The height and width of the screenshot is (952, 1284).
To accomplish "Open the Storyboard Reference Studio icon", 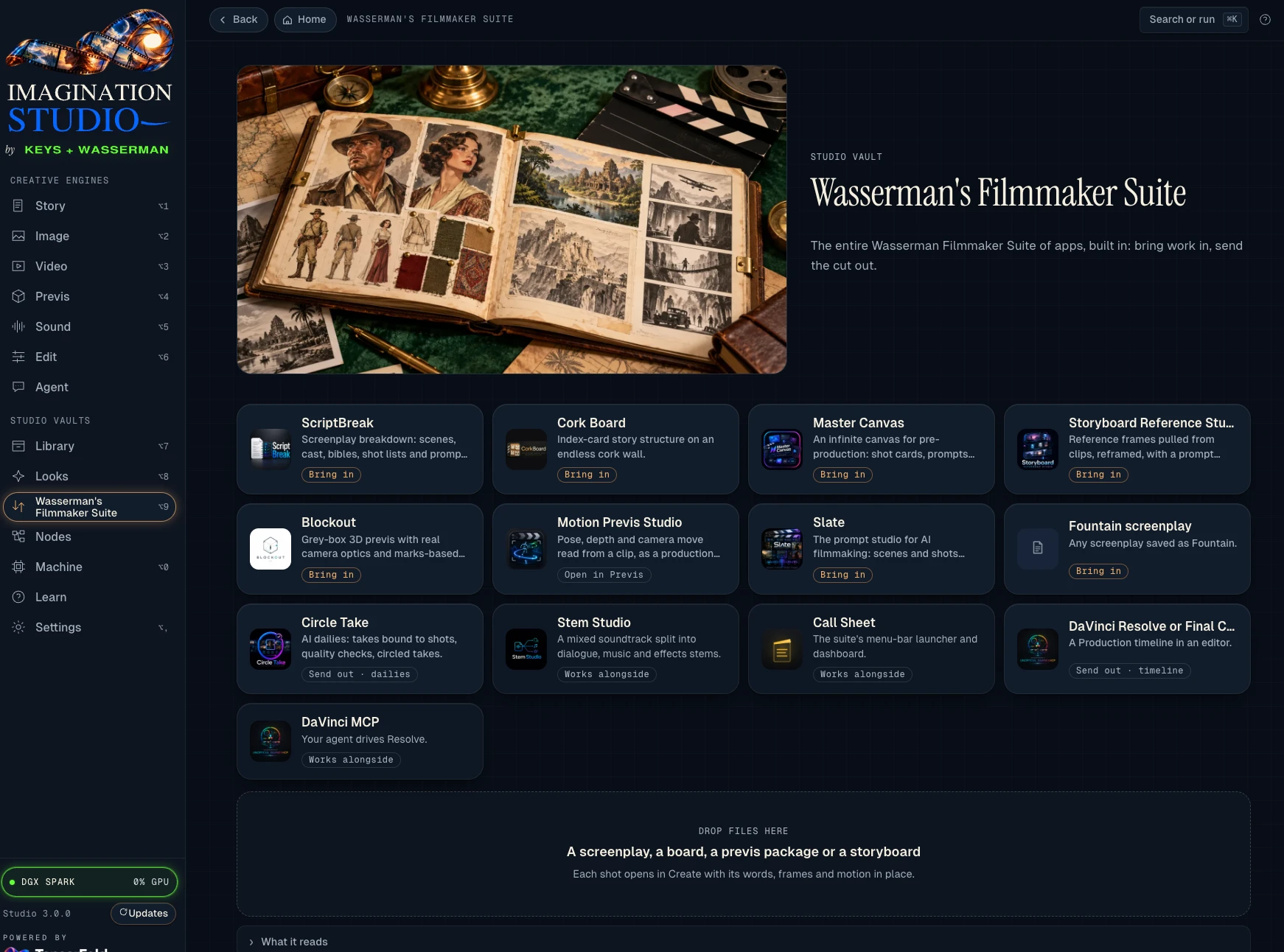I will pyautogui.click(x=1038, y=449).
